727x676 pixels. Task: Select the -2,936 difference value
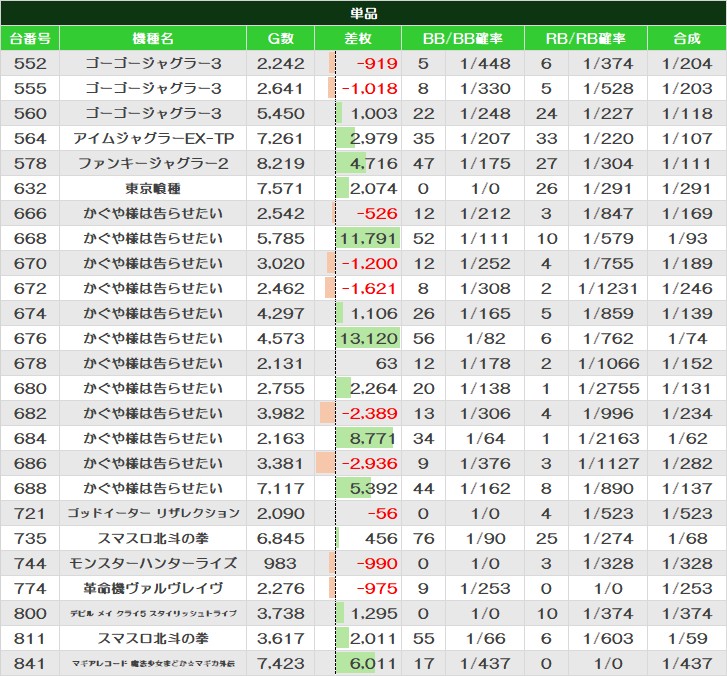click(x=369, y=464)
